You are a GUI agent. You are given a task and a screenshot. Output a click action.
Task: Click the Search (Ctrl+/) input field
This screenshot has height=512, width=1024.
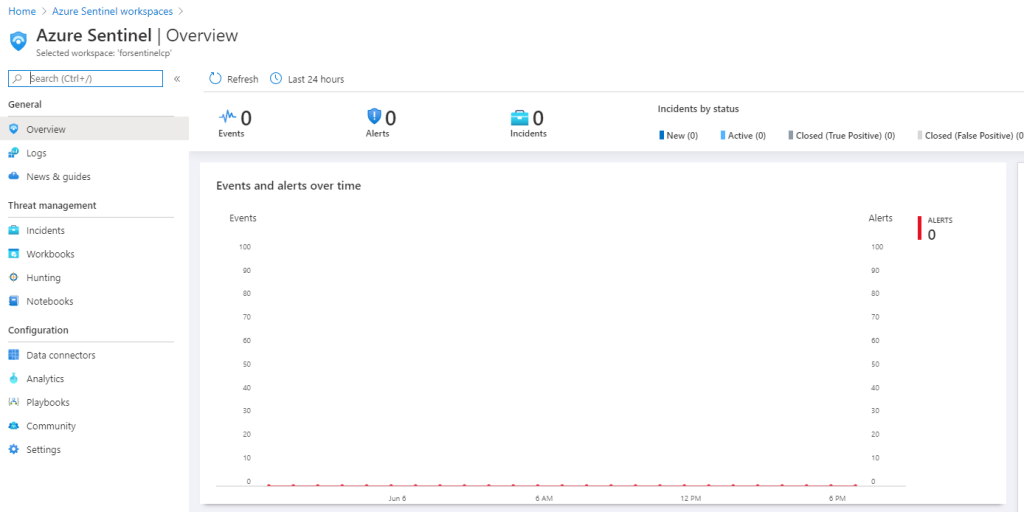(86, 78)
